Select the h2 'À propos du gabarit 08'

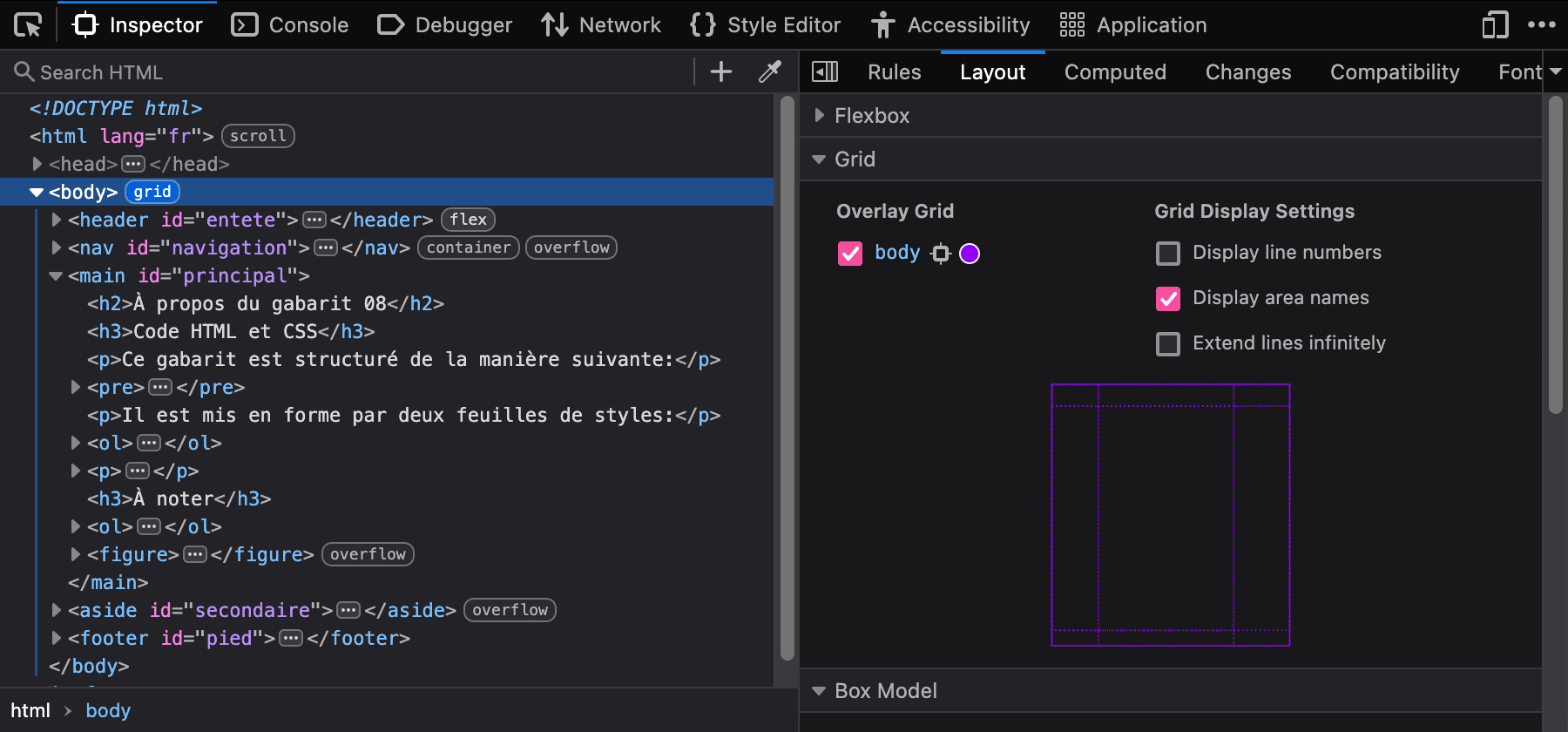click(x=266, y=303)
